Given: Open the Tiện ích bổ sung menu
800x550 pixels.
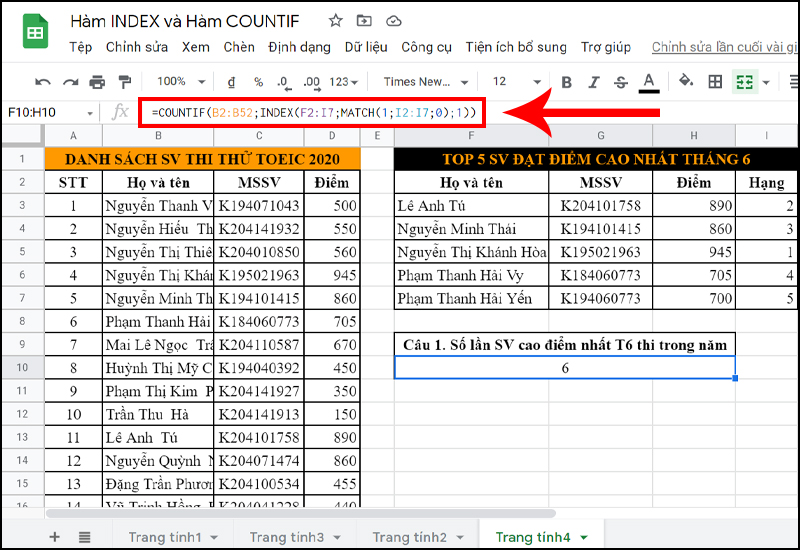Looking at the screenshot, I should [x=516, y=47].
